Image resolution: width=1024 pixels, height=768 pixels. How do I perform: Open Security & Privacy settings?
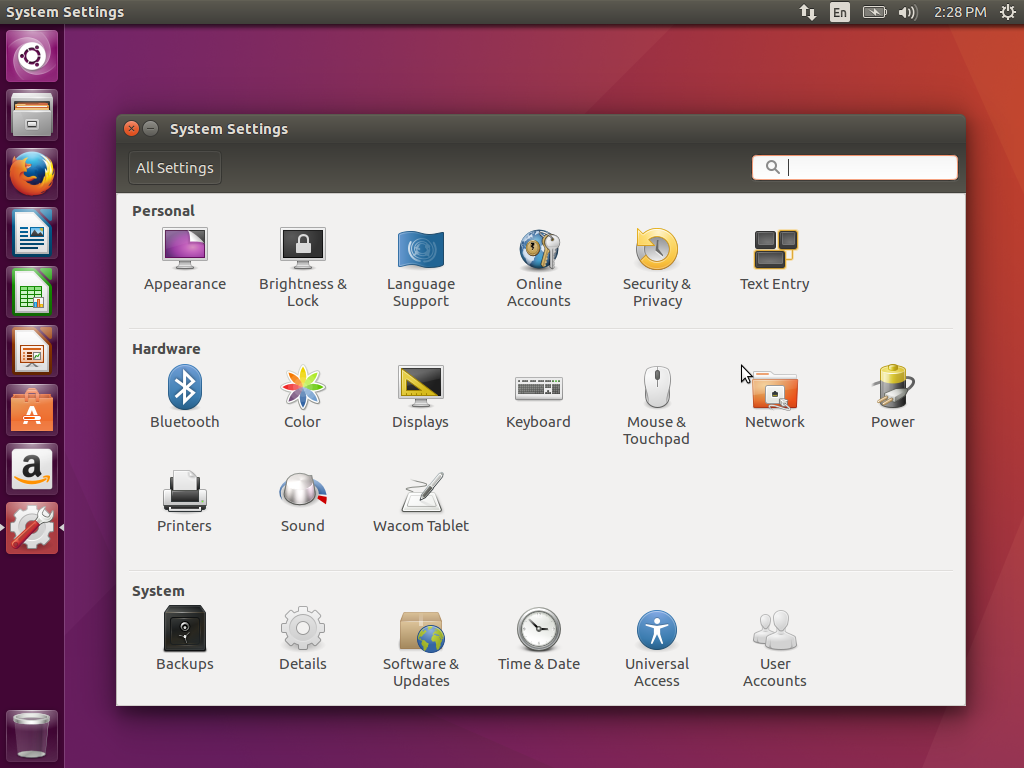click(656, 268)
